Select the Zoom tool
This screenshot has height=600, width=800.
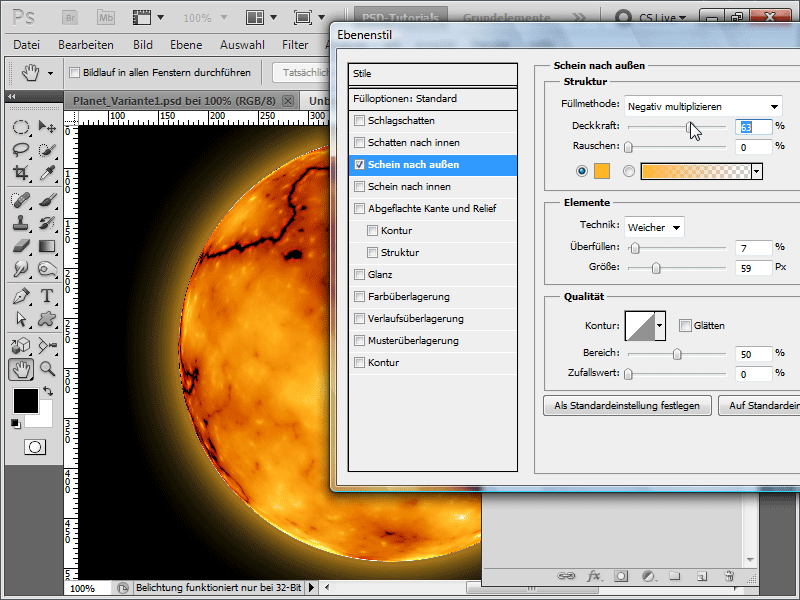(x=47, y=369)
